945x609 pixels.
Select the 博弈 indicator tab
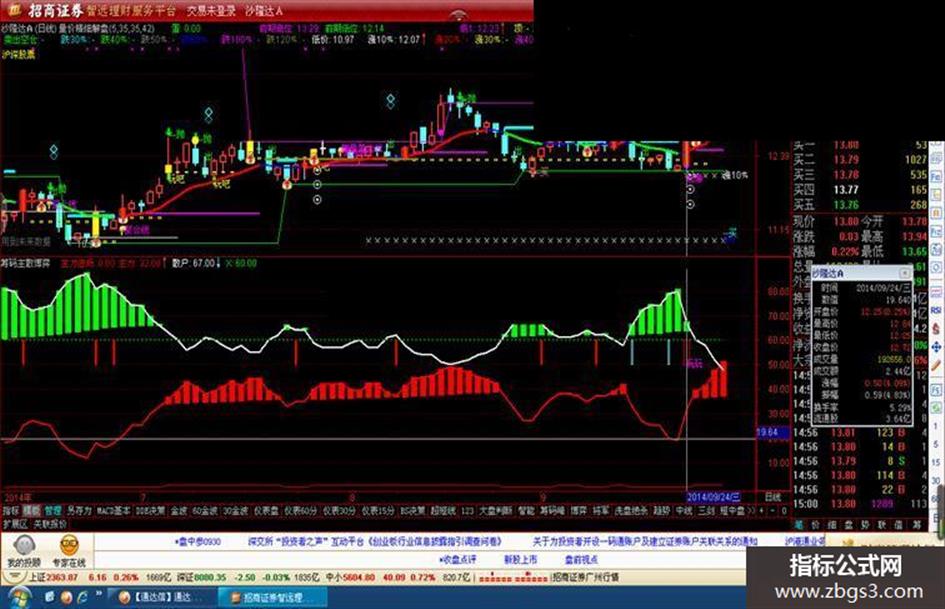click(578, 511)
